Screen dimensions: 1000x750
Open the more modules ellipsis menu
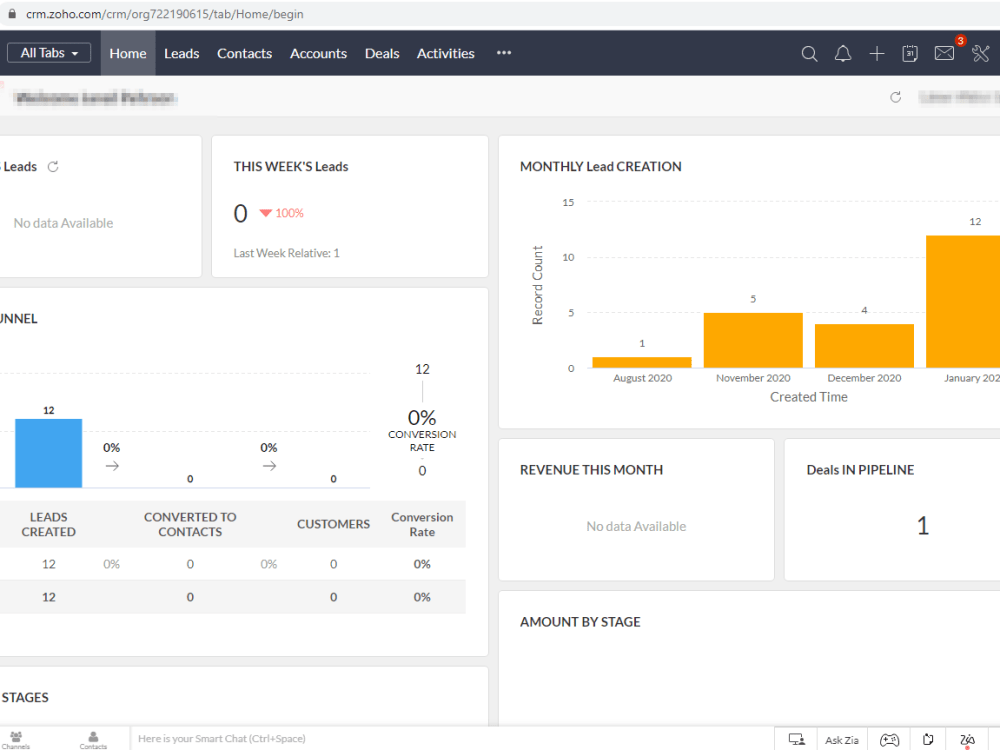click(504, 53)
